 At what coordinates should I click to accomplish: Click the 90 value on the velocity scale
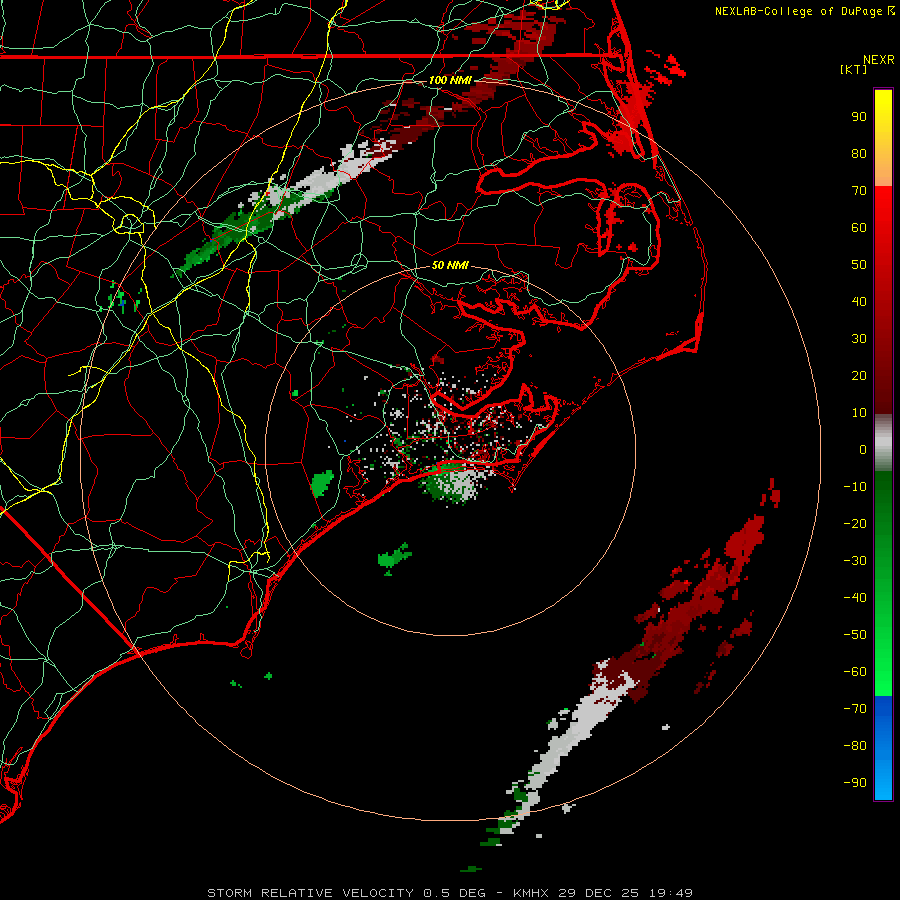coord(859,117)
